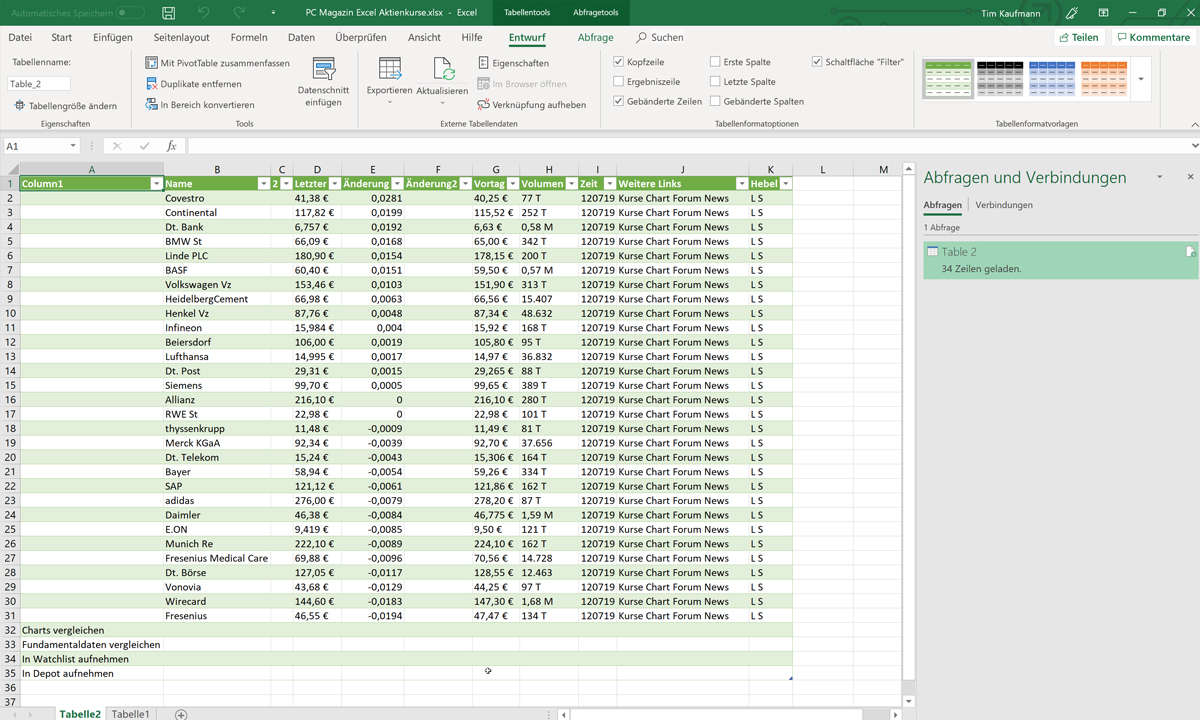This screenshot has width=1200, height=720.
Task: Open filter dropdown for Vortag column
Action: tap(513, 184)
